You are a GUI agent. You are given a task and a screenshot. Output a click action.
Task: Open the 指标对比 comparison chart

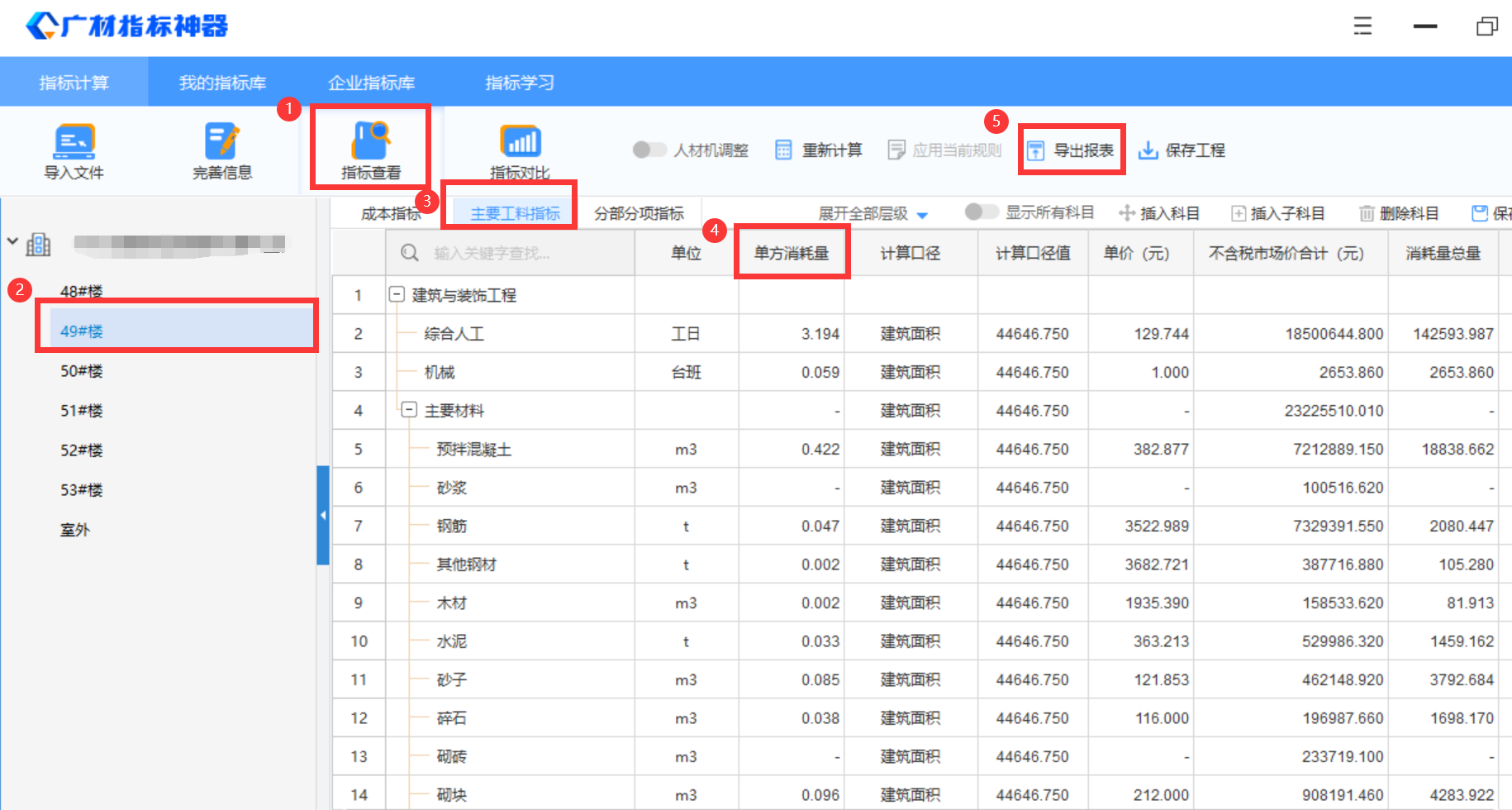click(520, 151)
